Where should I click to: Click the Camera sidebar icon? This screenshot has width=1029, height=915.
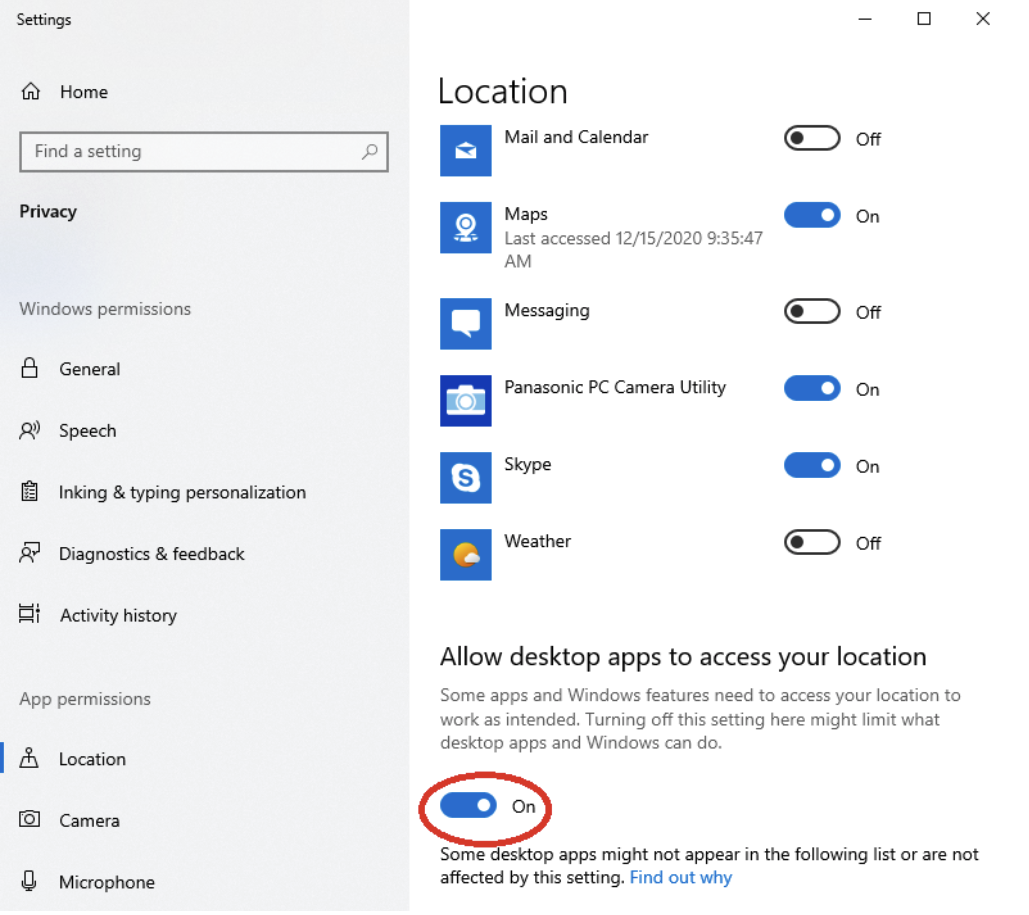(31, 820)
